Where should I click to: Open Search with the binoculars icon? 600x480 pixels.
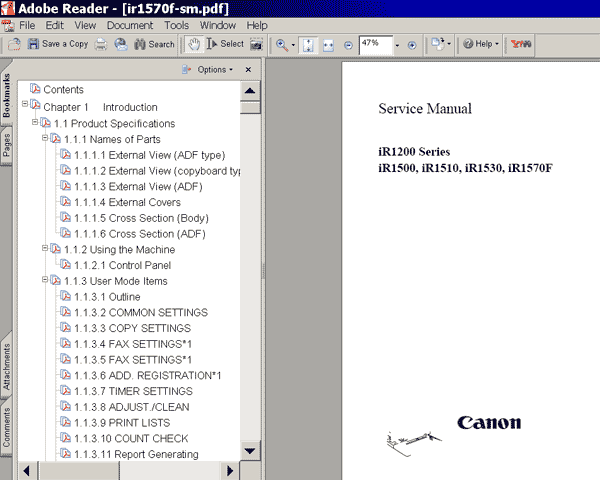[140, 44]
